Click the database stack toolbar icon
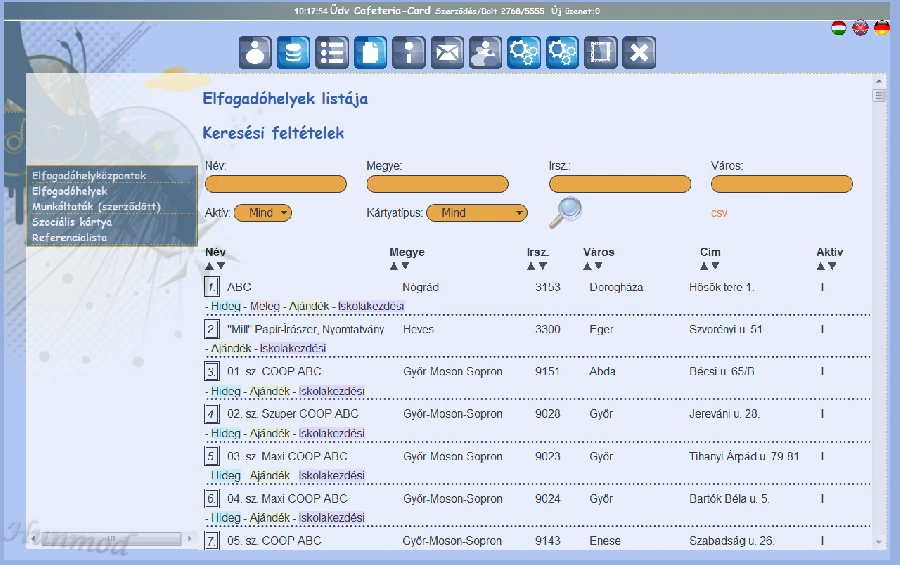The width and height of the screenshot is (900, 565). click(x=293, y=52)
